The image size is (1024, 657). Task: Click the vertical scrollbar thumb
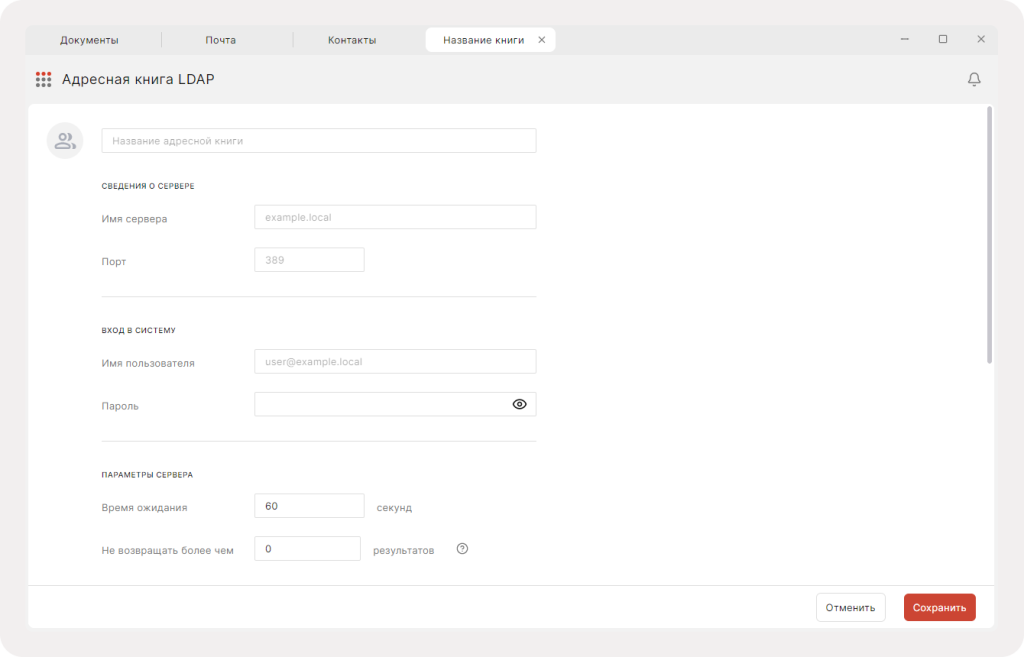click(x=989, y=235)
